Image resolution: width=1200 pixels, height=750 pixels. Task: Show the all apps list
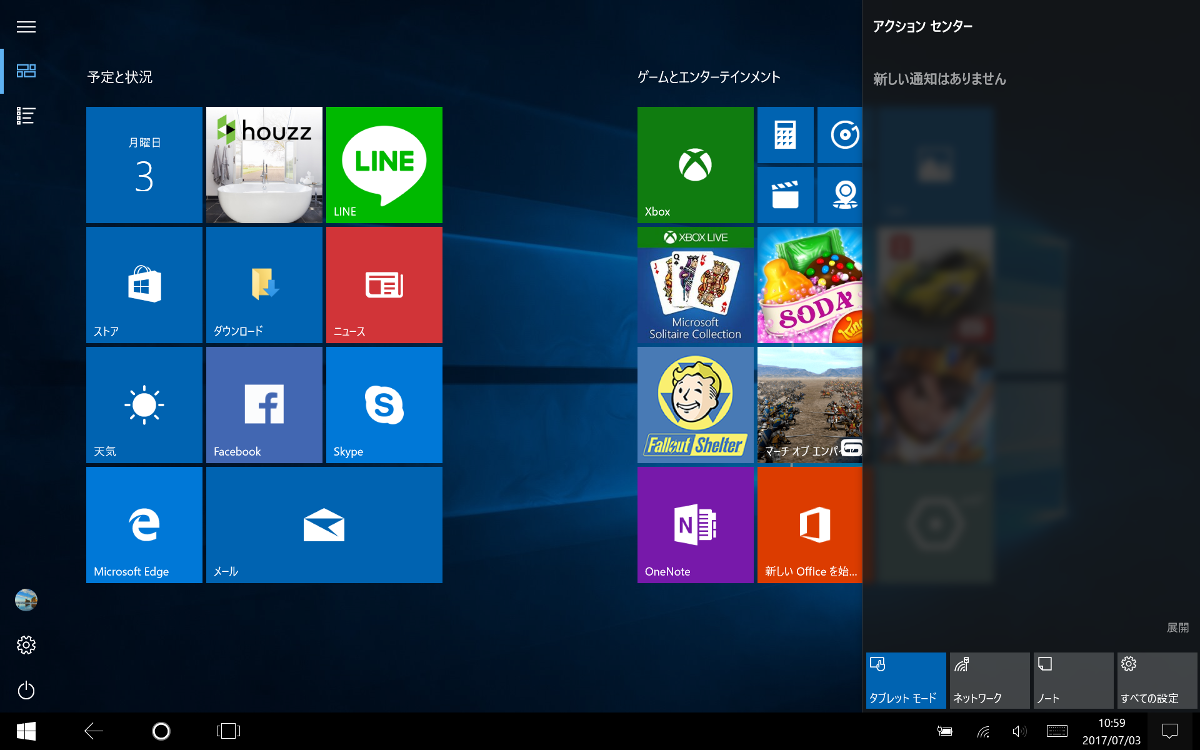click(x=26, y=116)
